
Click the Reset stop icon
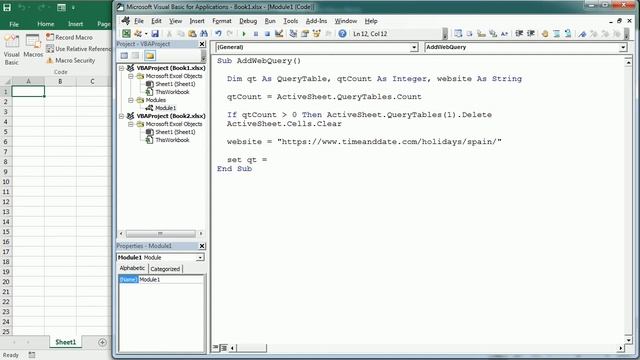point(267,34)
